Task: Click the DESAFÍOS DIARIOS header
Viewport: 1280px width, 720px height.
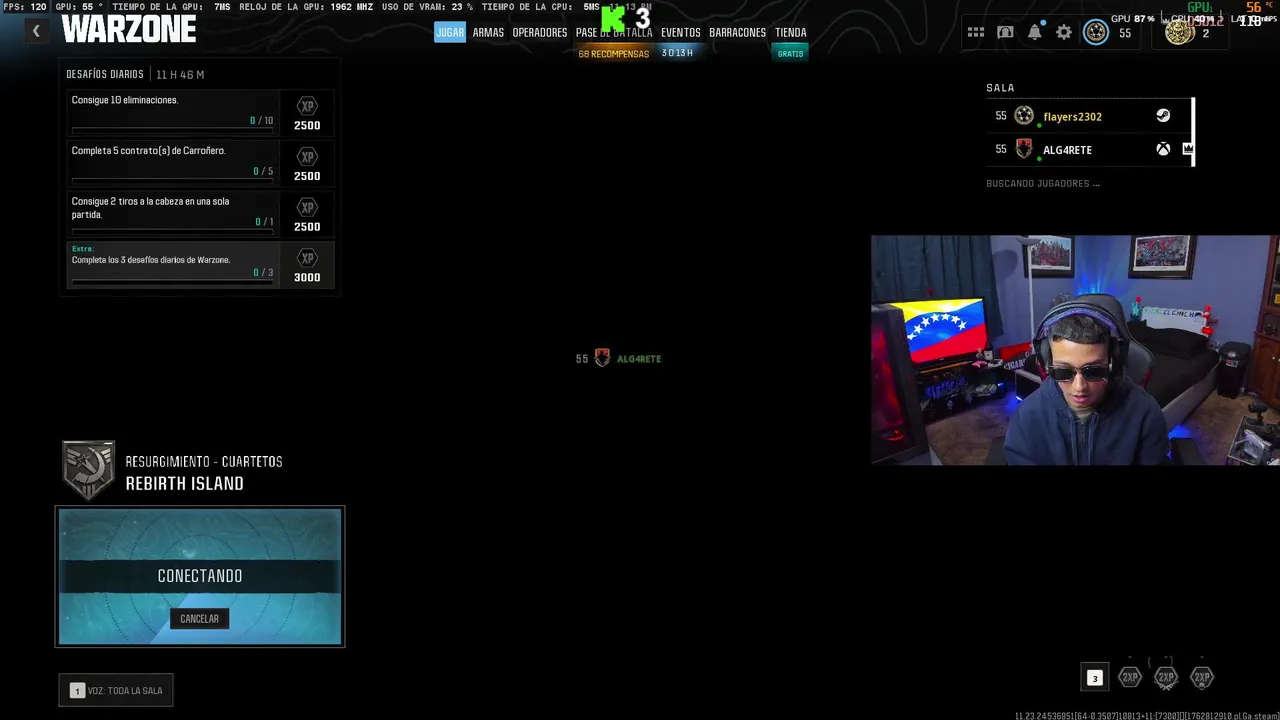Action: pyautogui.click(x=105, y=75)
